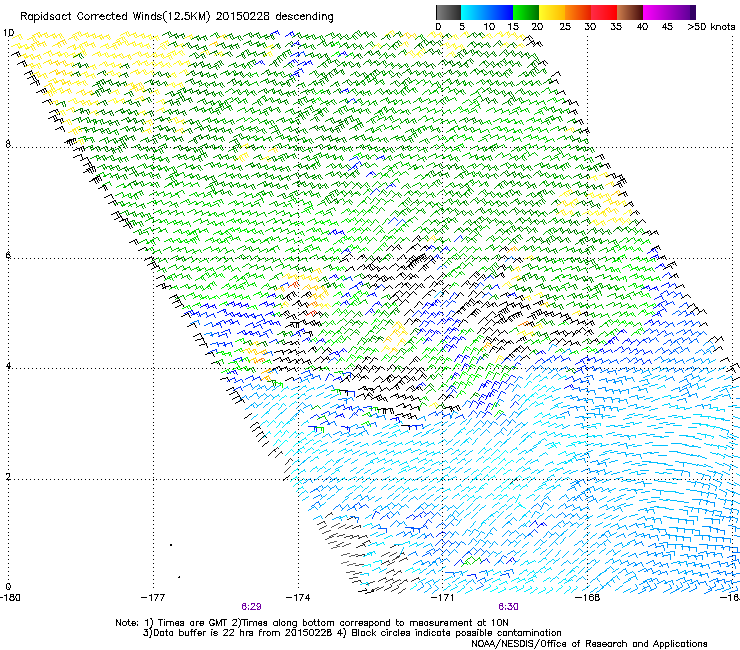Click the green 15-20 knots legend segment
Viewport: 740px width, 650px height.
coord(526,12)
